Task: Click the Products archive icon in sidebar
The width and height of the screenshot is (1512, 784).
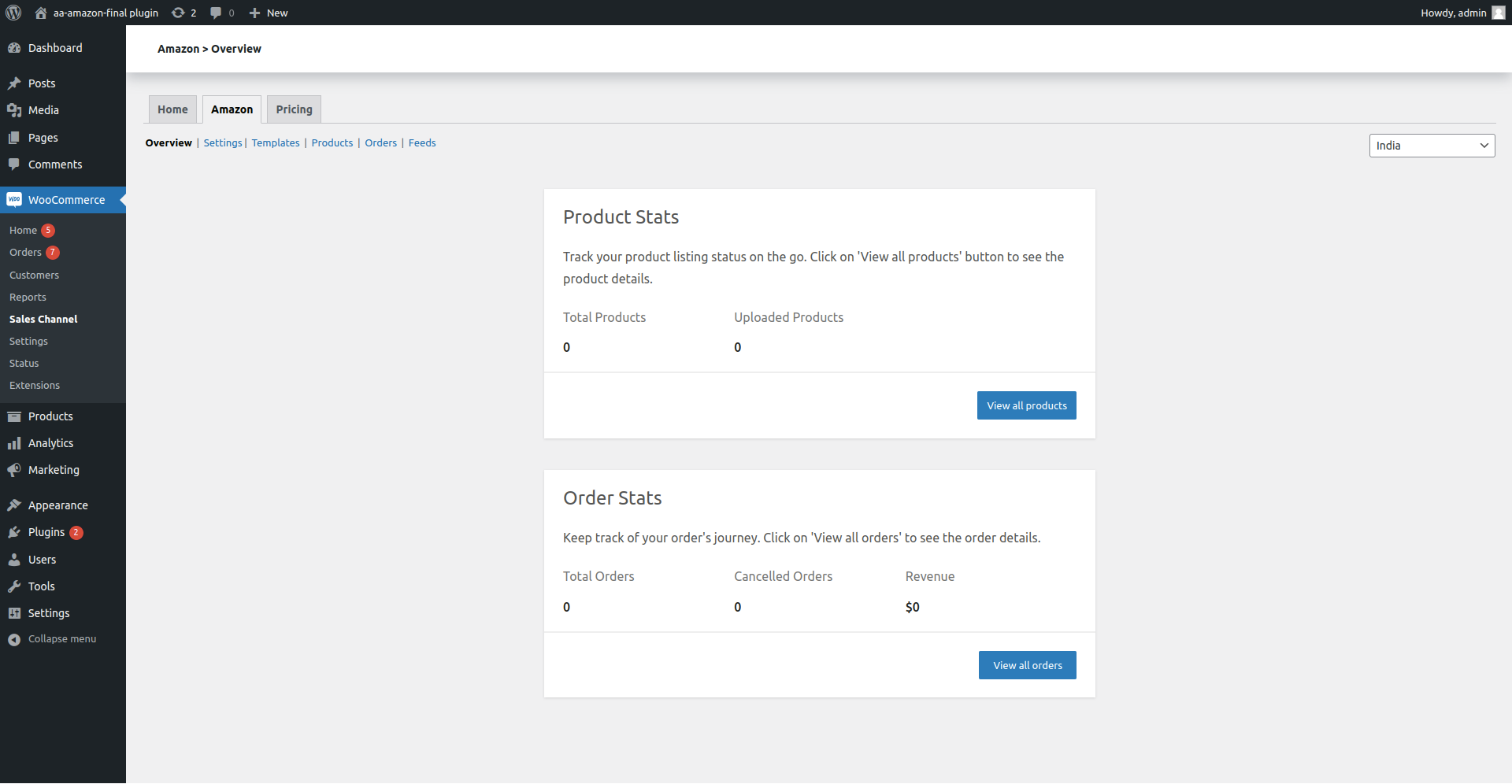Action: [x=14, y=416]
